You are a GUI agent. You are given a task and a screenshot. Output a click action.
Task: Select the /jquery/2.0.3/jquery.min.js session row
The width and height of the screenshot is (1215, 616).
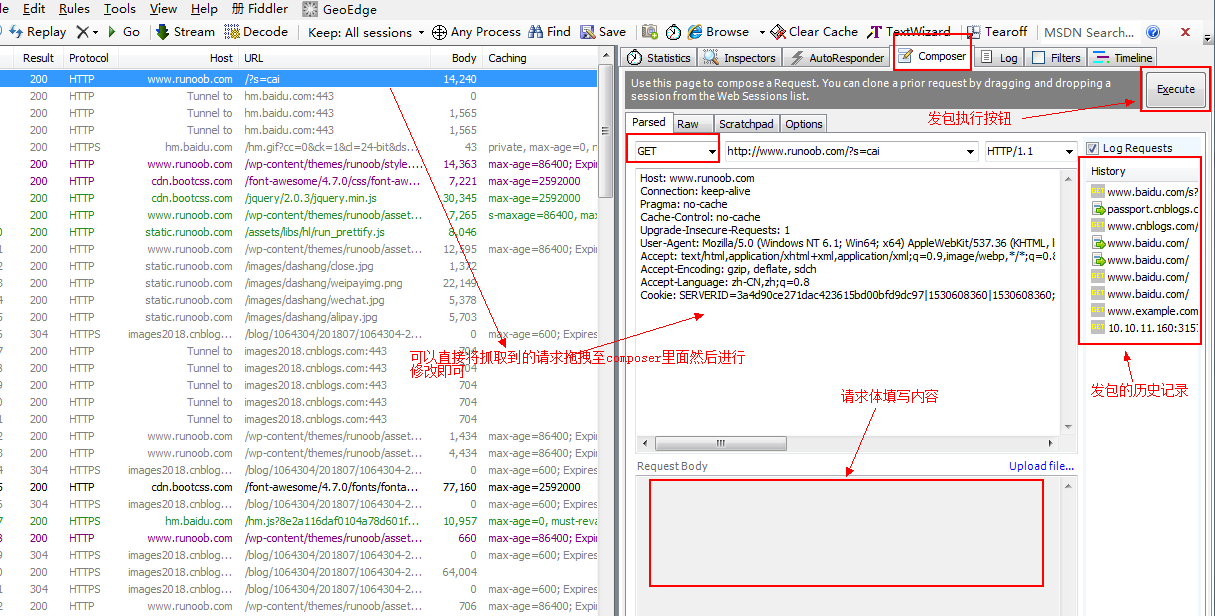298,198
